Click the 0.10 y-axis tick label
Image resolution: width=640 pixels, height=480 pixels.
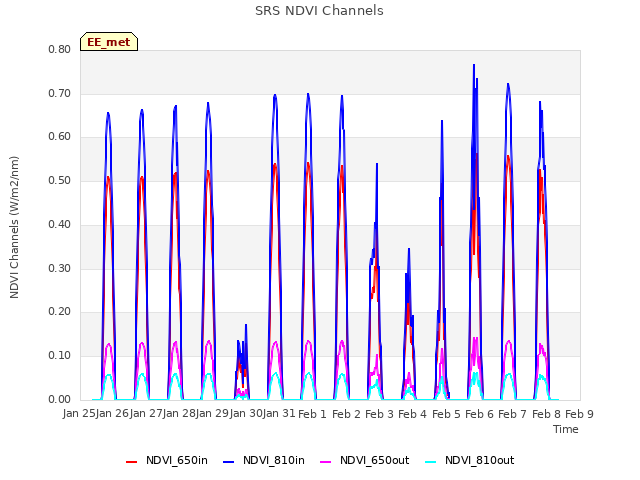tap(60, 356)
